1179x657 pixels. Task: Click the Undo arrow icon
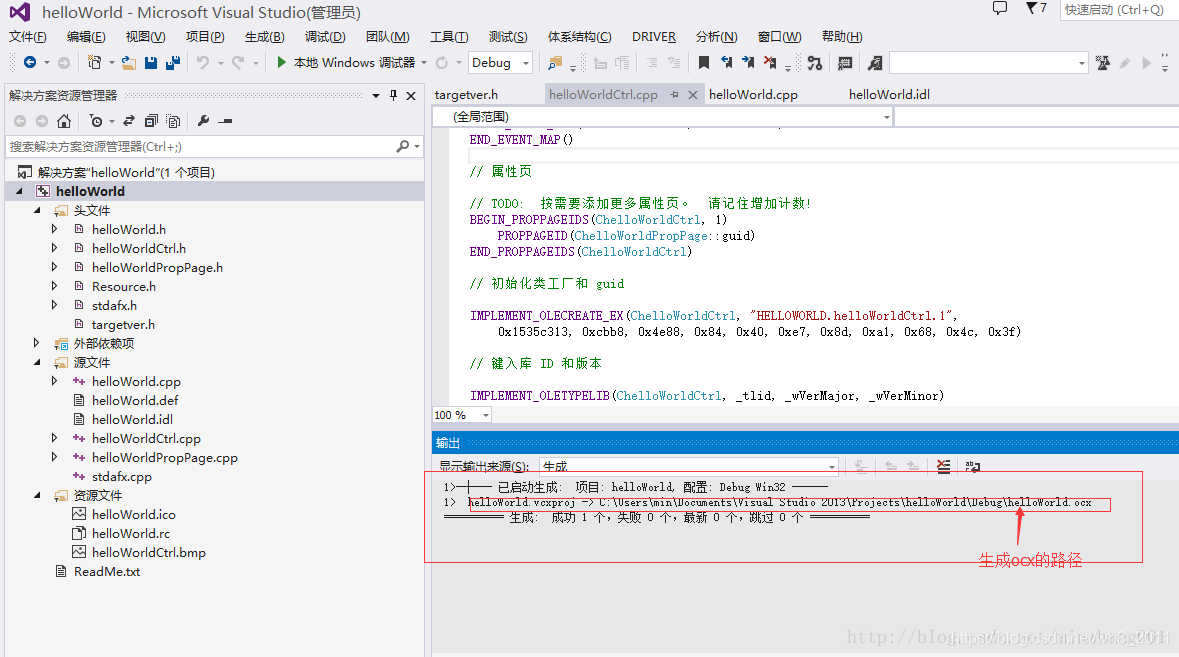pos(202,62)
